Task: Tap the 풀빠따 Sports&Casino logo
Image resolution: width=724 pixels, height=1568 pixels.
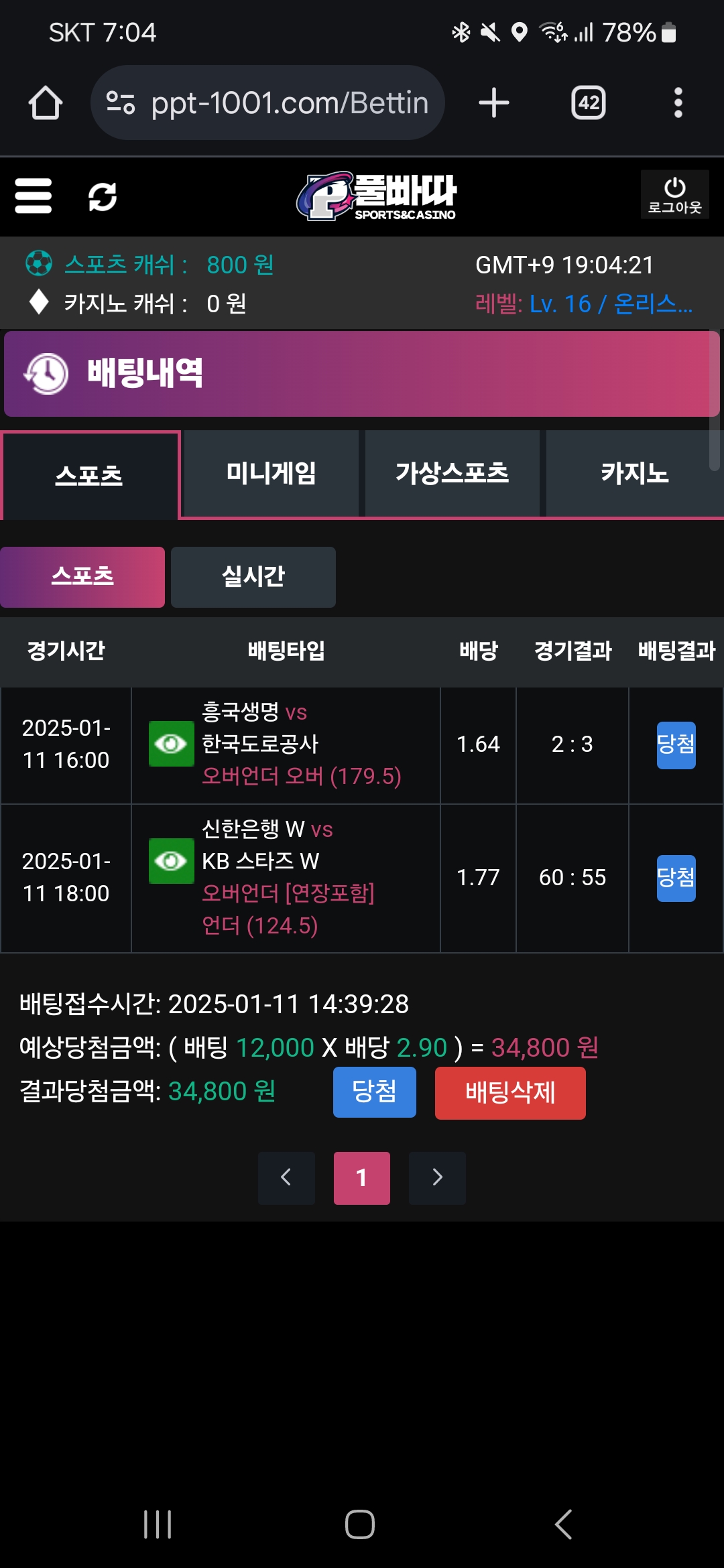Action: coord(377,196)
